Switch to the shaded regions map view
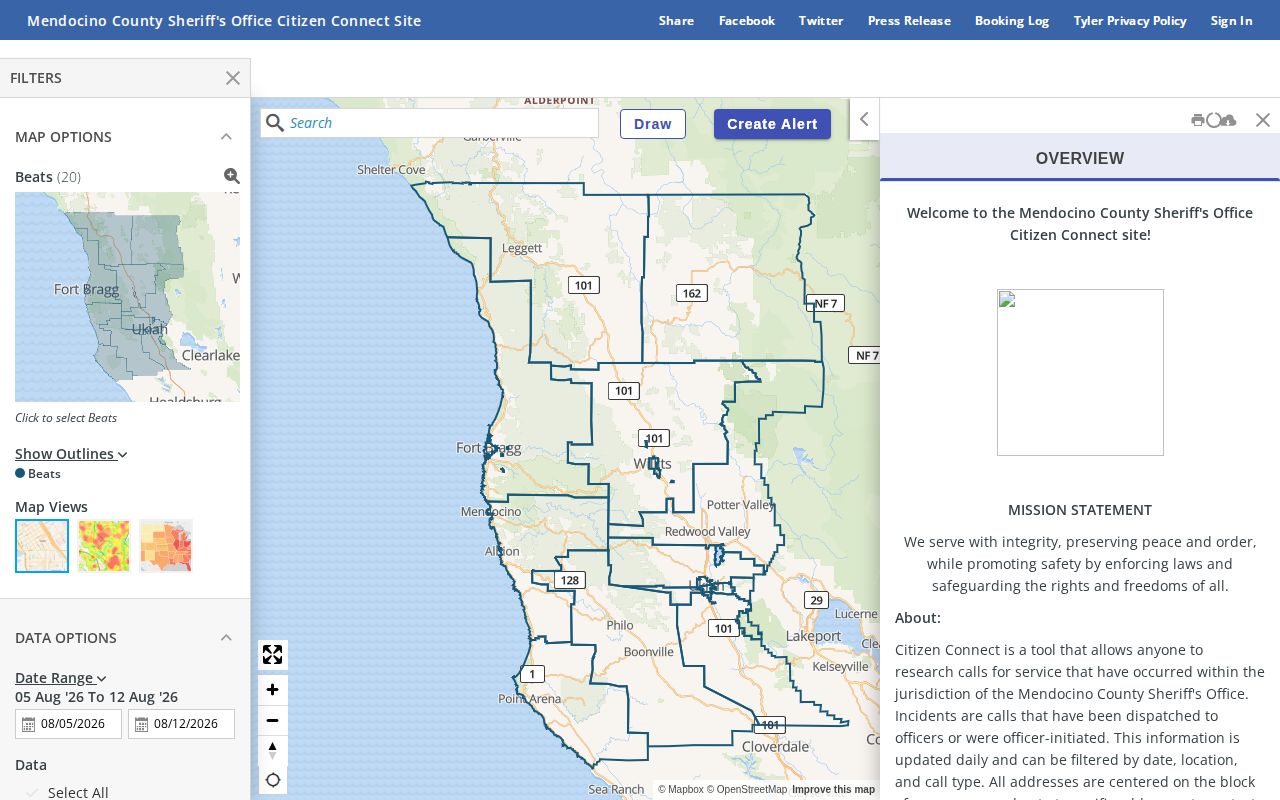The image size is (1280, 800). coord(166,546)
